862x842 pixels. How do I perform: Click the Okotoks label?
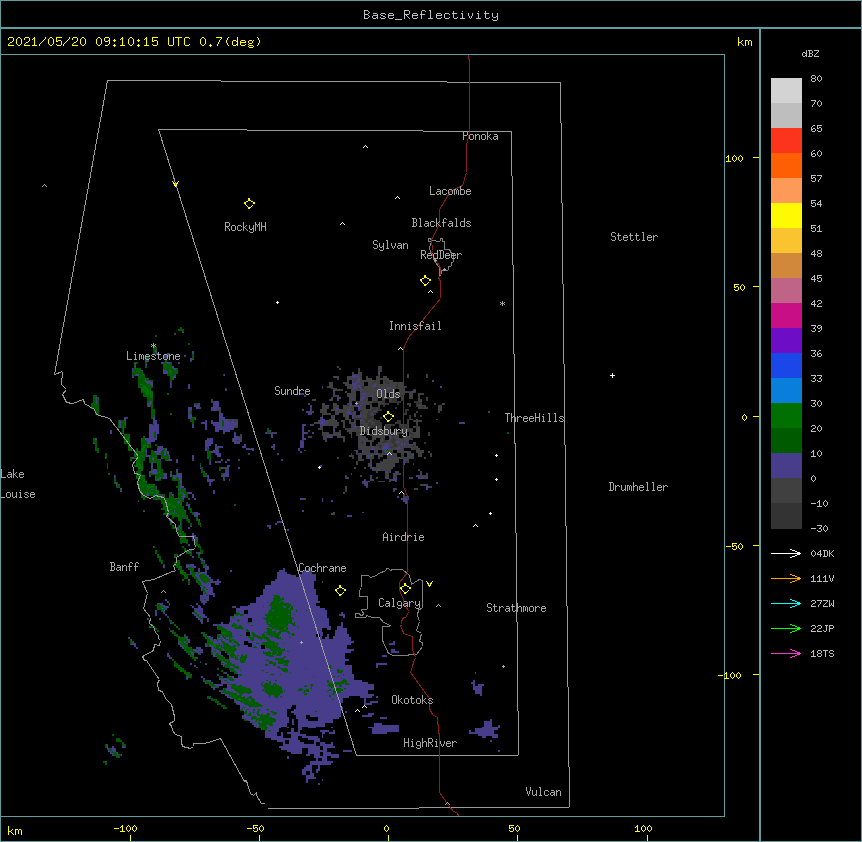(412, 700)
